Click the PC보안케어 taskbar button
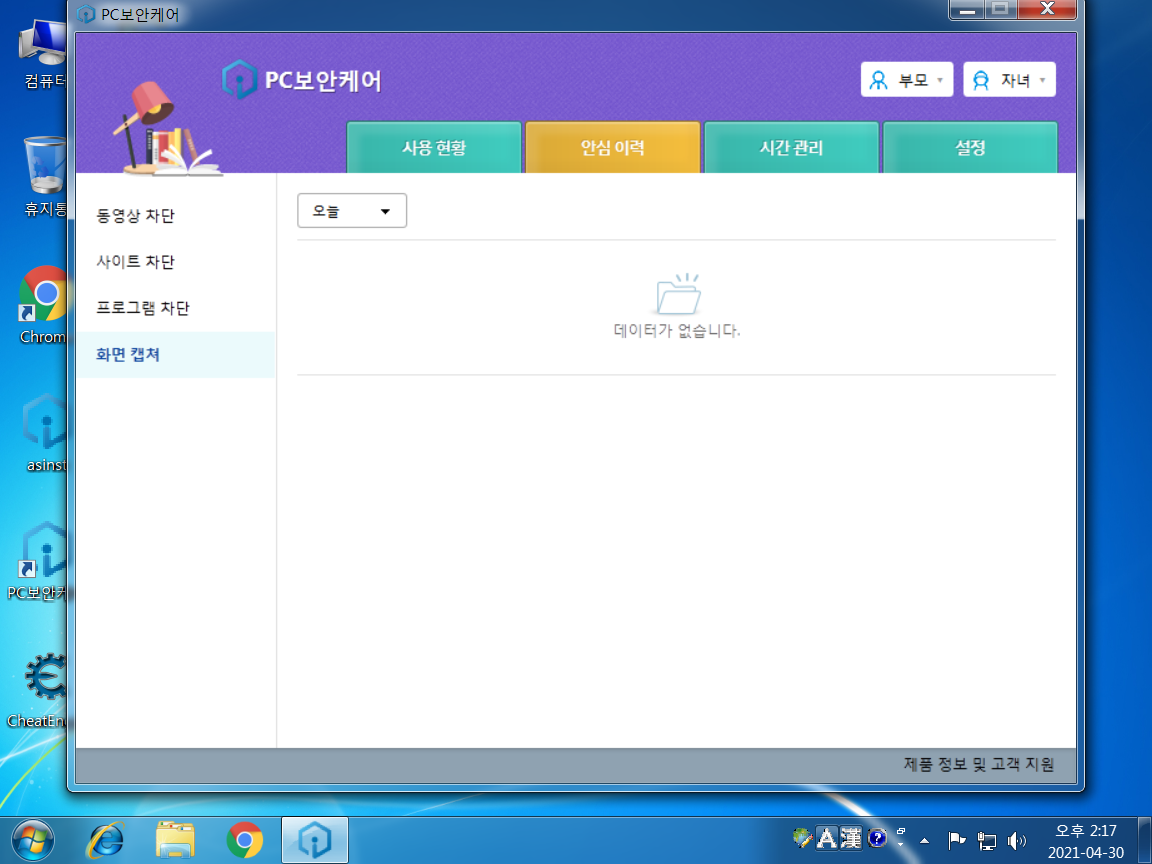Screen dimensions: 1152x864 click(x=314, y=840)
